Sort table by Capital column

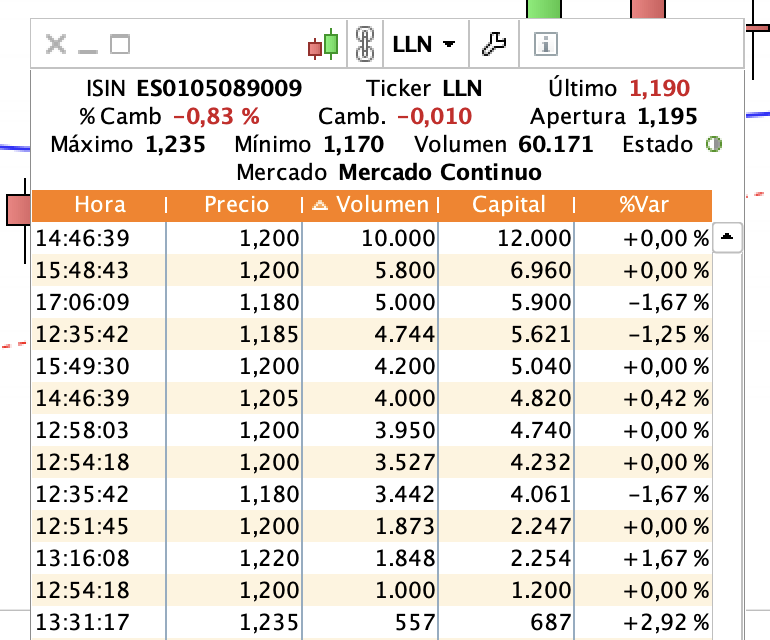(508, 206)
